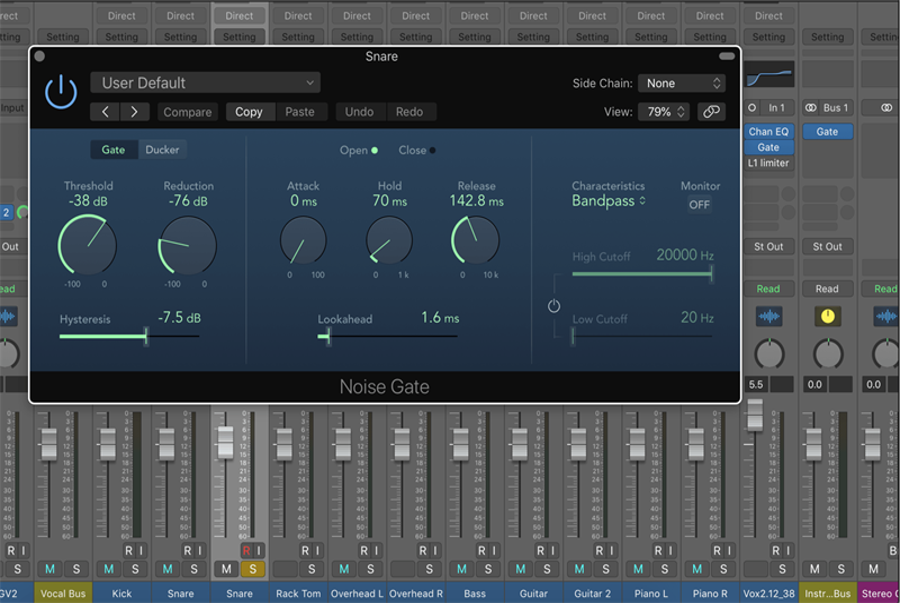900x603 pixels.
Task: Click the Copy button
Action: (x=249, y=112)
